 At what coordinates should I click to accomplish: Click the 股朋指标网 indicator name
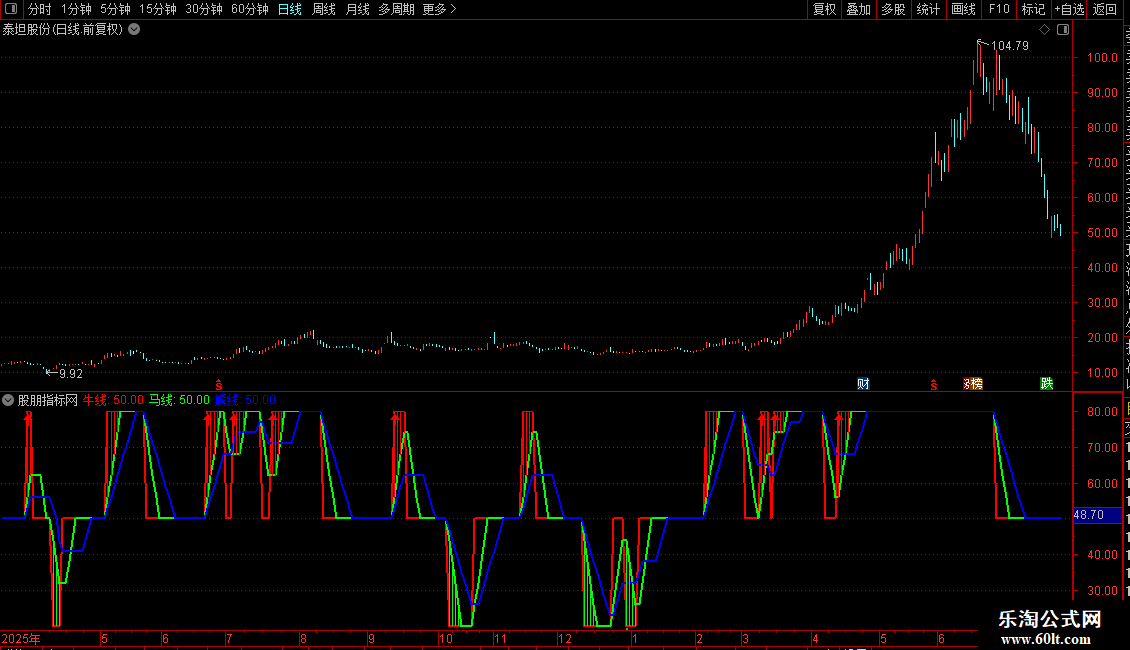pos(48,400)
